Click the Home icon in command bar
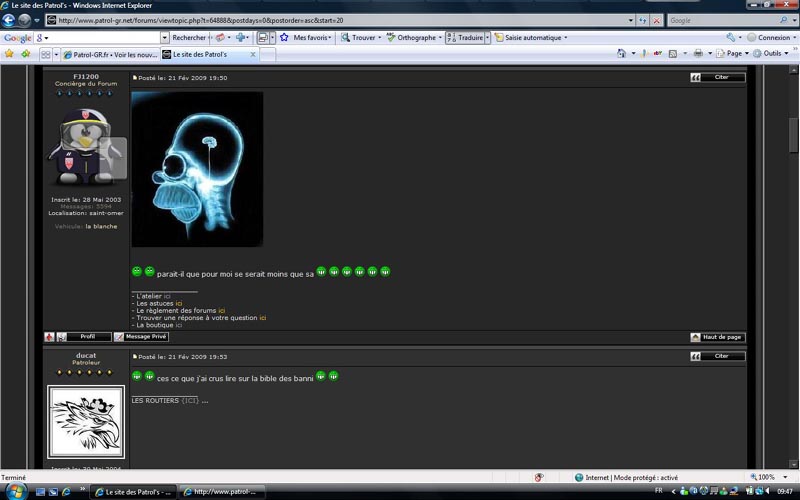Viewport: 800px width, 500px height. coord(621,53)
